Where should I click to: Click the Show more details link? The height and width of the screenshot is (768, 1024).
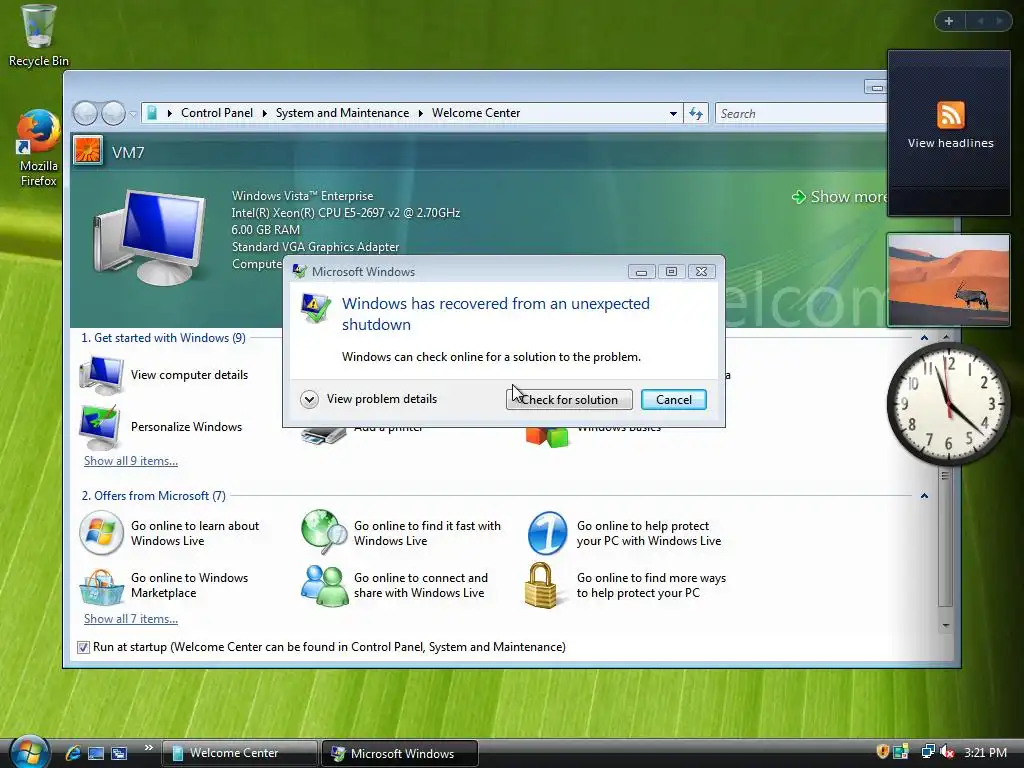[839, 197]
